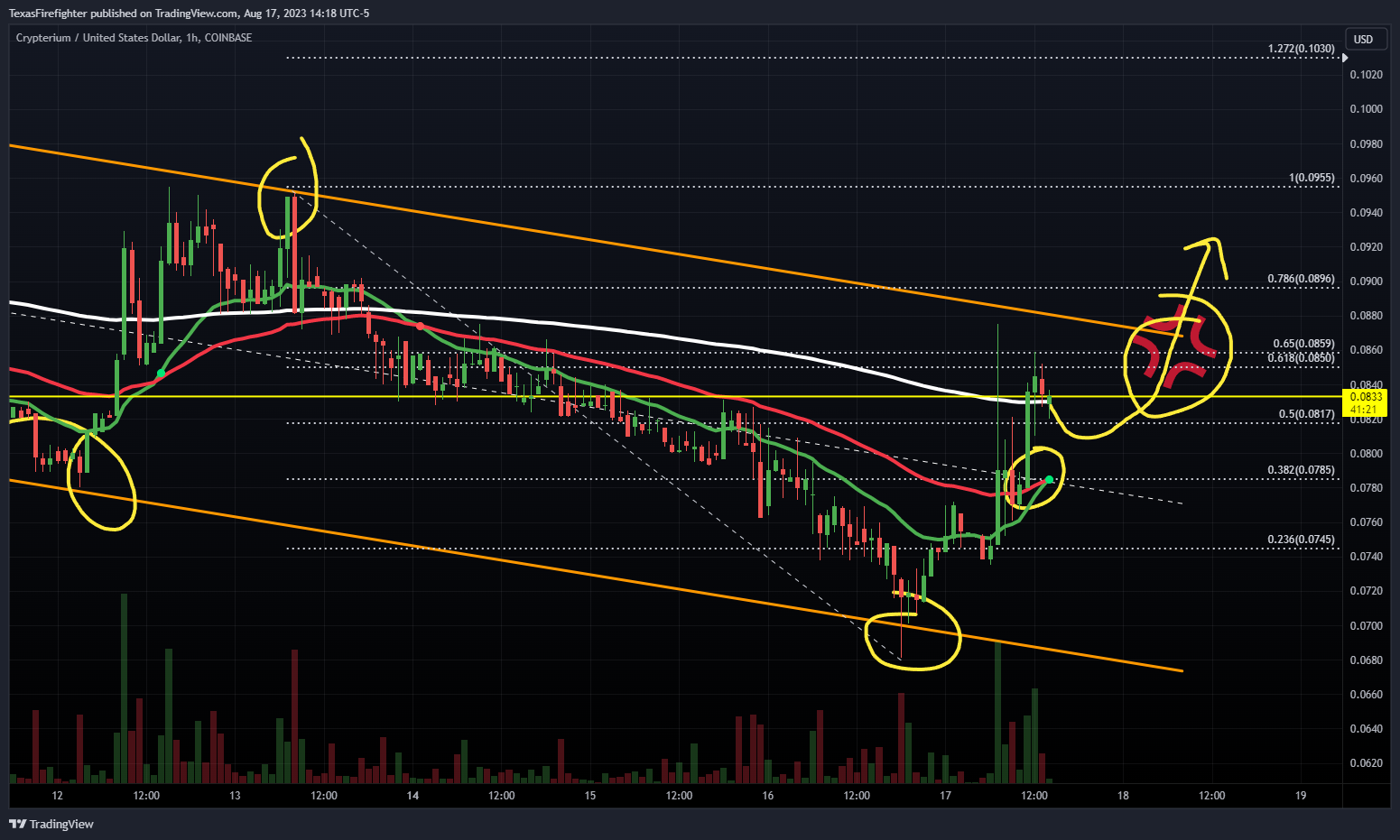Viewport: 1400px width, 840px height.
Task: Click the 0.0720 price axis value
Action: (x=1366, y=590)
